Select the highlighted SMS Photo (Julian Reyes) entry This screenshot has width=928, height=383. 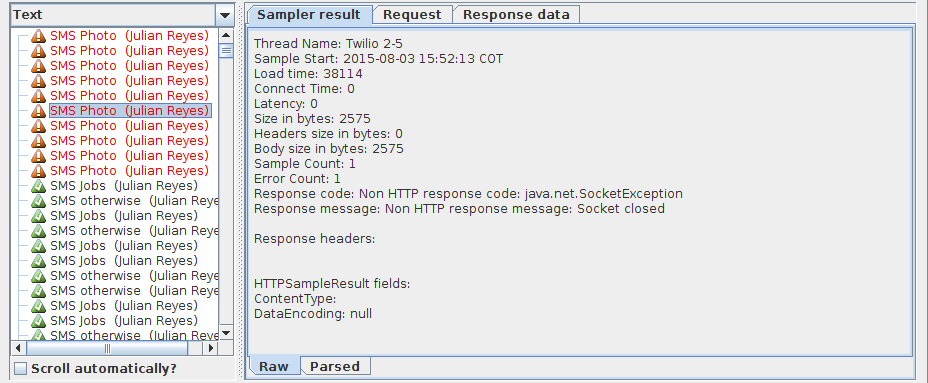[130, 111]
